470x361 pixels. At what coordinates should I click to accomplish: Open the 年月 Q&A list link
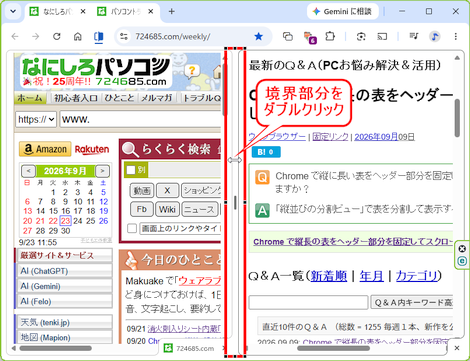point(371,276)
